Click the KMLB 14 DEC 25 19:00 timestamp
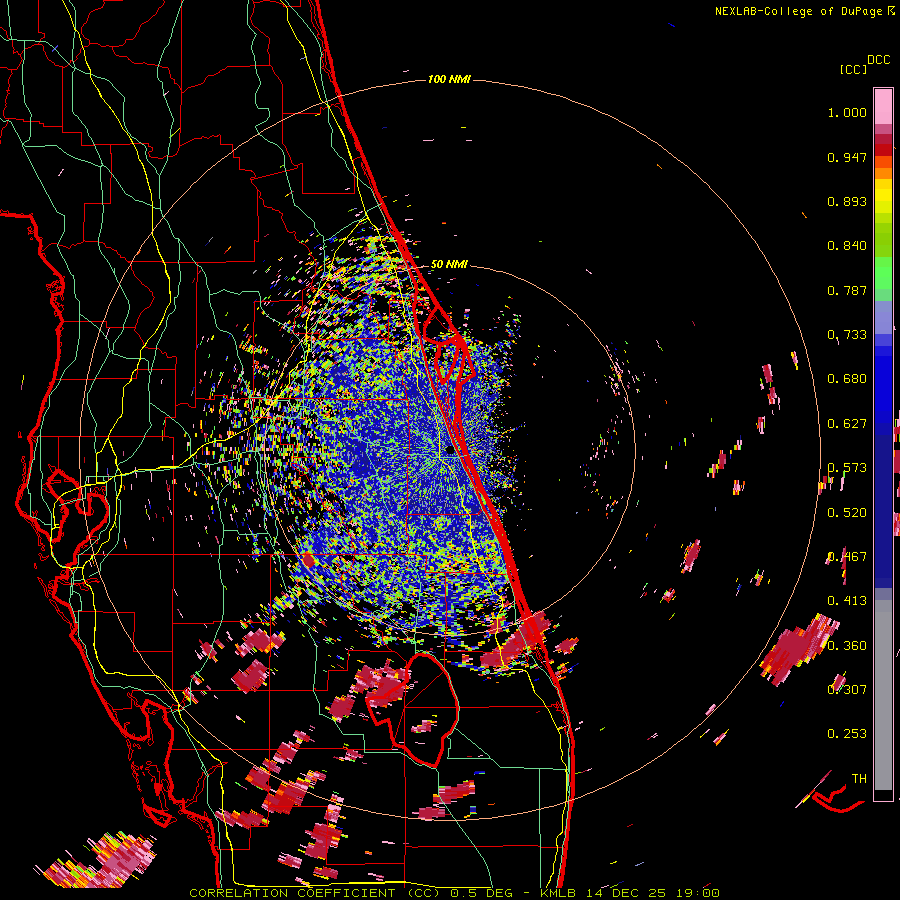900x900 pixels. (630, 893)
